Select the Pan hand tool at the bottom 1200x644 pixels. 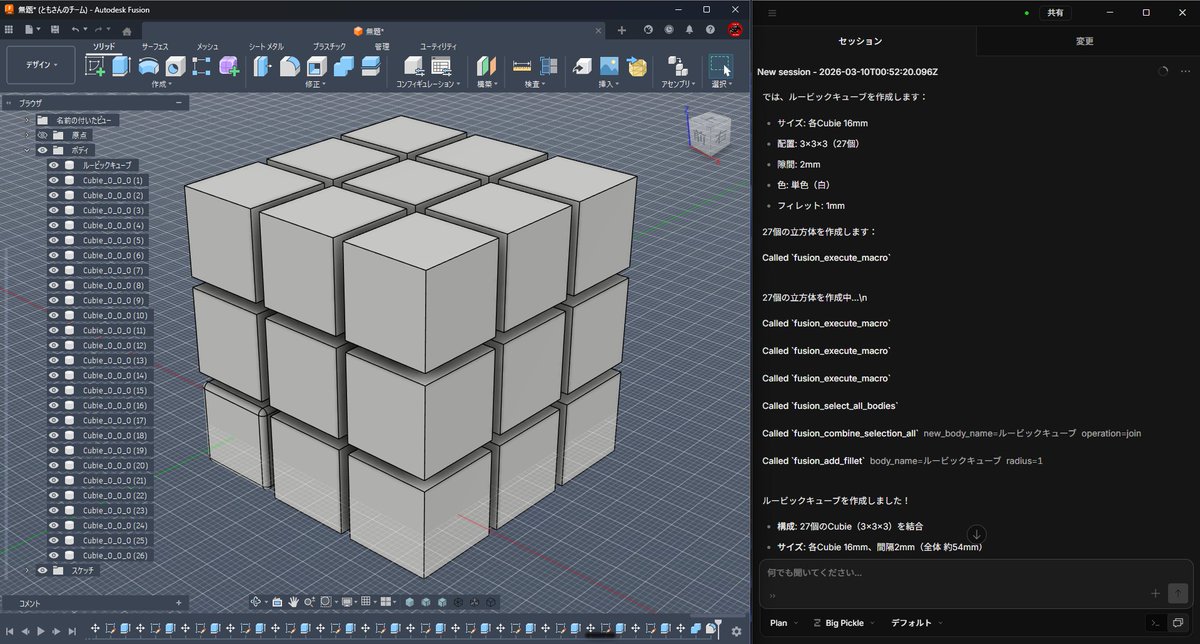[x=293, y=601]
